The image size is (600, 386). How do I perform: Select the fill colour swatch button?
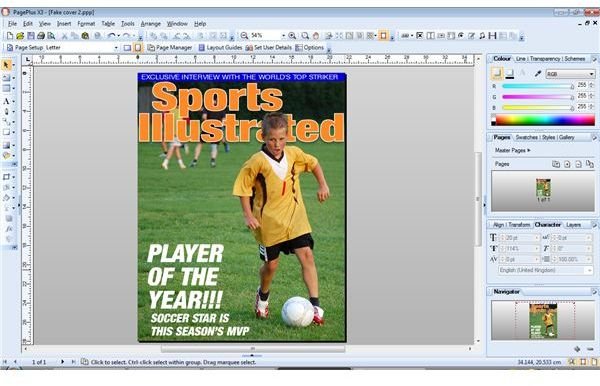497,73
